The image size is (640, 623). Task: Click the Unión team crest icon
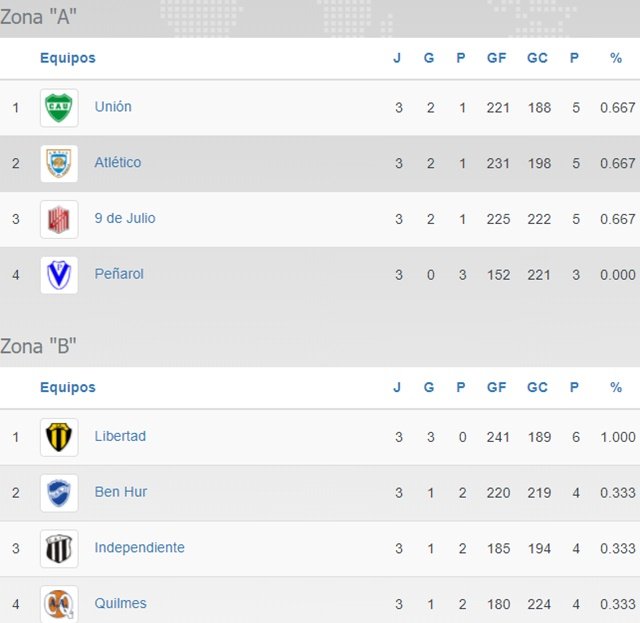(59, 108)
